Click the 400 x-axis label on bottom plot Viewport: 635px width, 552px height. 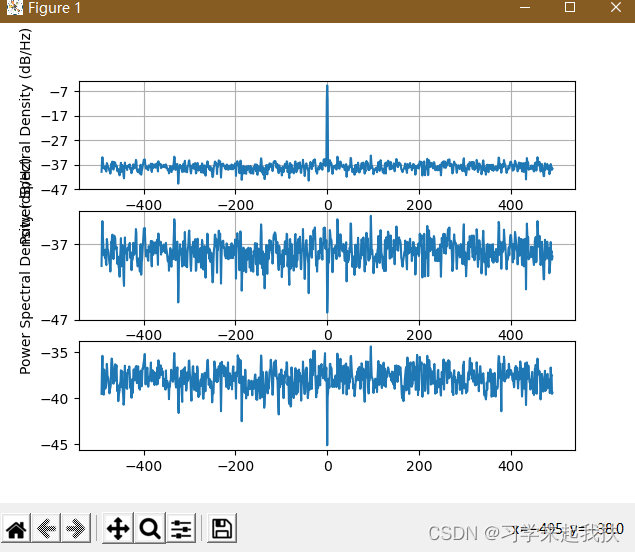coord(511,466)
